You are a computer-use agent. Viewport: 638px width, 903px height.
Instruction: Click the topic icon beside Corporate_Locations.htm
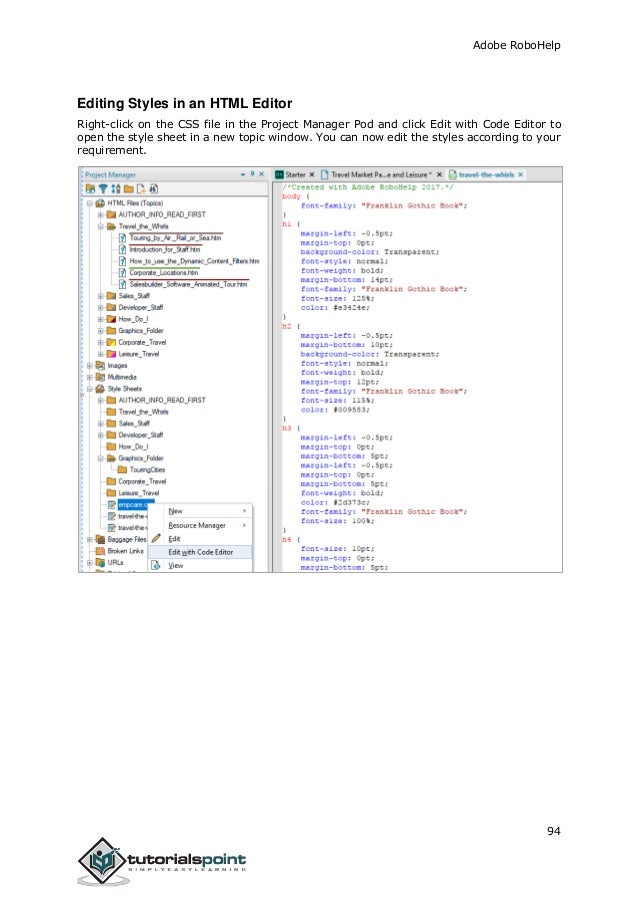(122, 273)
